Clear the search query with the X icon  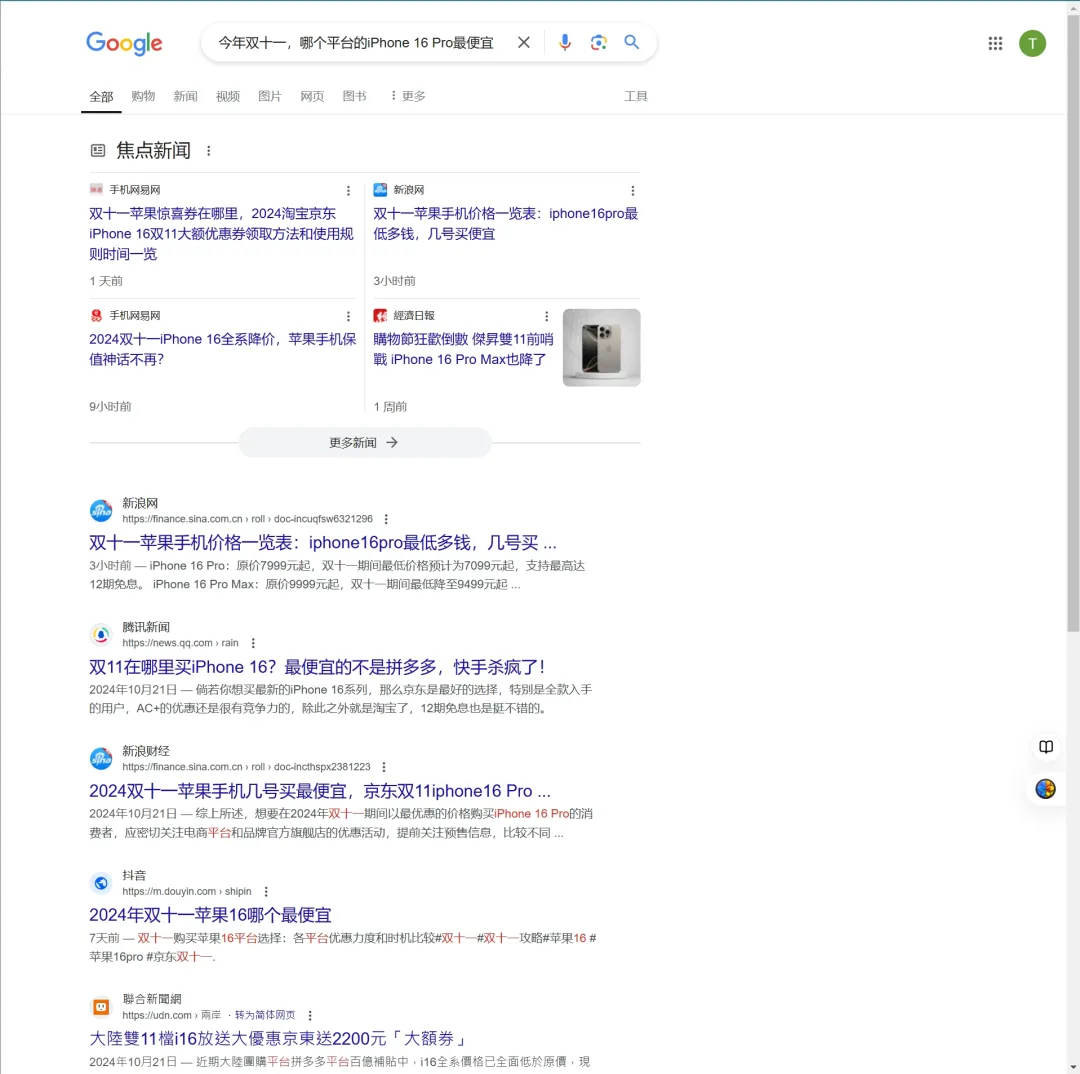click(523, 43)
